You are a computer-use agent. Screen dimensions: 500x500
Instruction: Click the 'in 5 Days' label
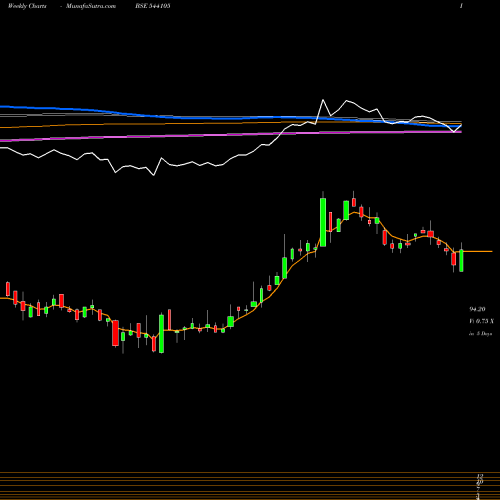[x=480, y=333]
